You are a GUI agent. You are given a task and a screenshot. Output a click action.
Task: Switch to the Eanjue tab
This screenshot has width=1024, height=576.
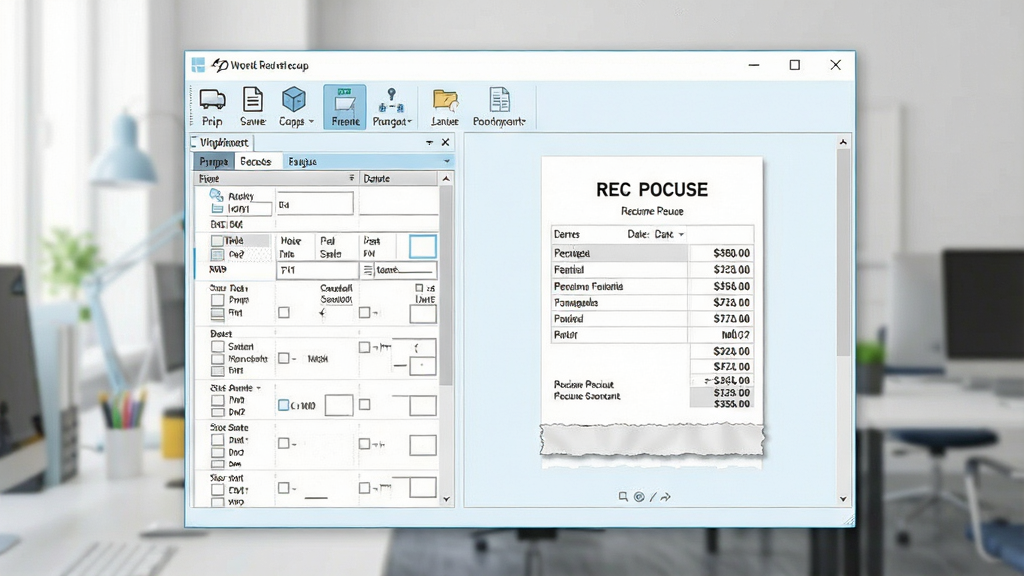[302, 161]
